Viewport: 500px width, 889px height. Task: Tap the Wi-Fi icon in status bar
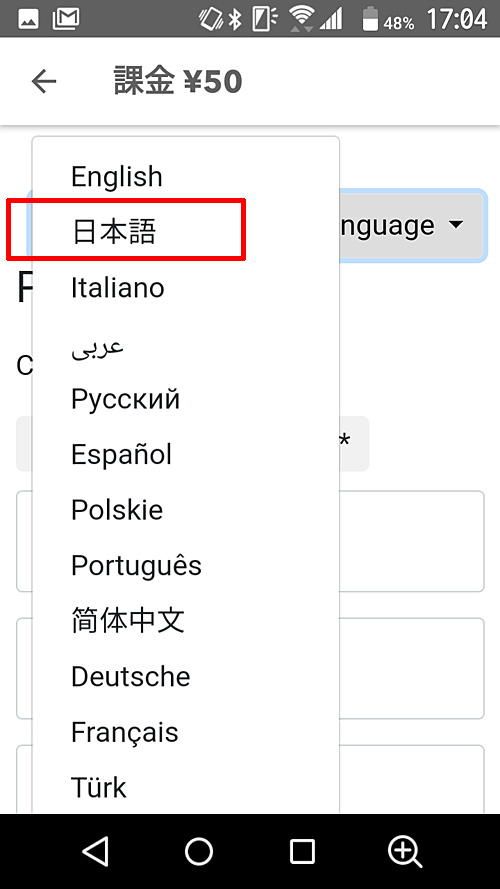click(x=302, y=19)
